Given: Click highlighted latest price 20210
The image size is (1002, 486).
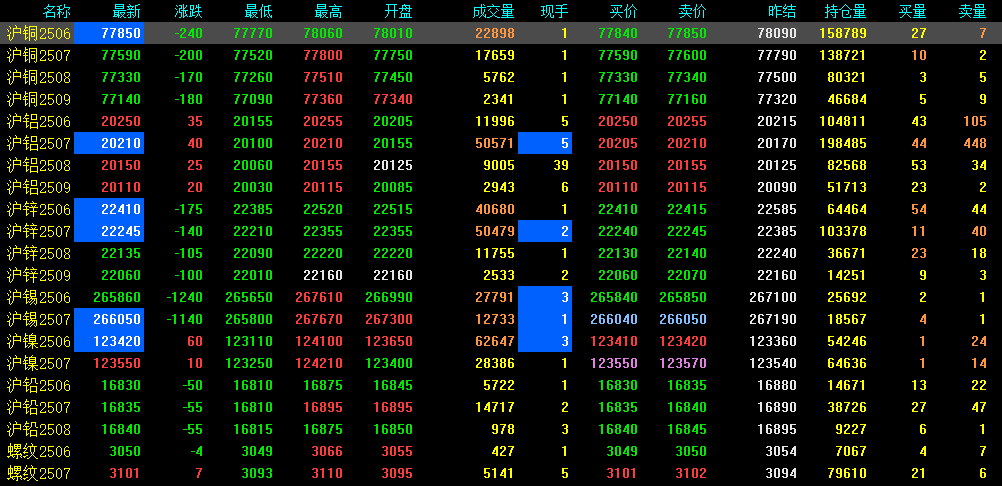Looking at the screenshot, I should 109,143.
